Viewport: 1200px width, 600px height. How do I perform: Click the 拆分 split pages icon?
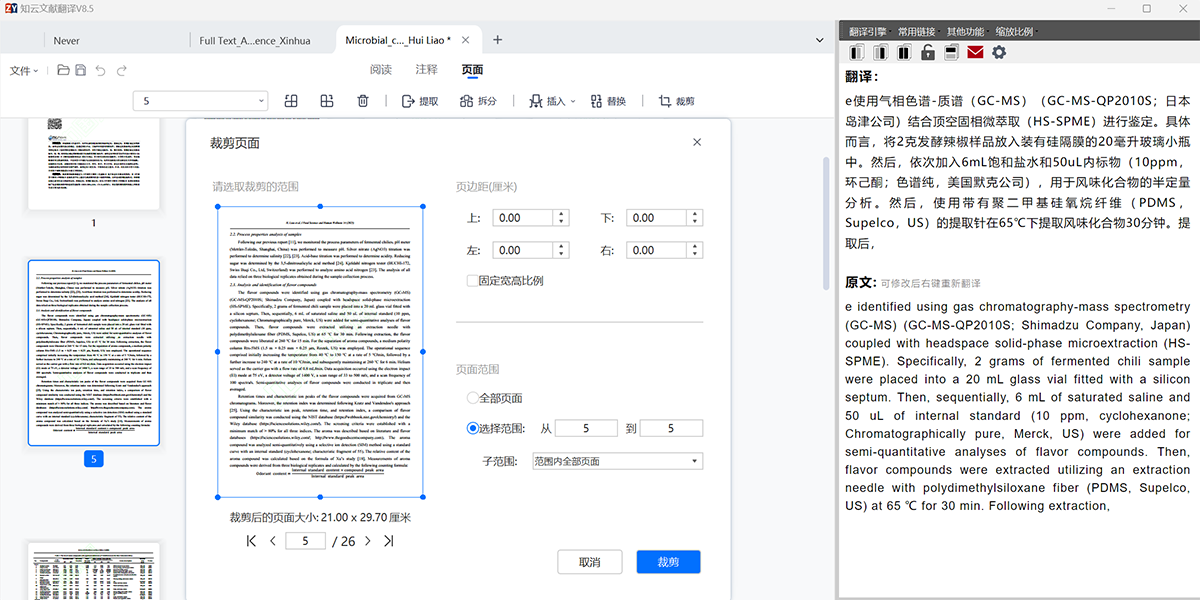point(477,100)
